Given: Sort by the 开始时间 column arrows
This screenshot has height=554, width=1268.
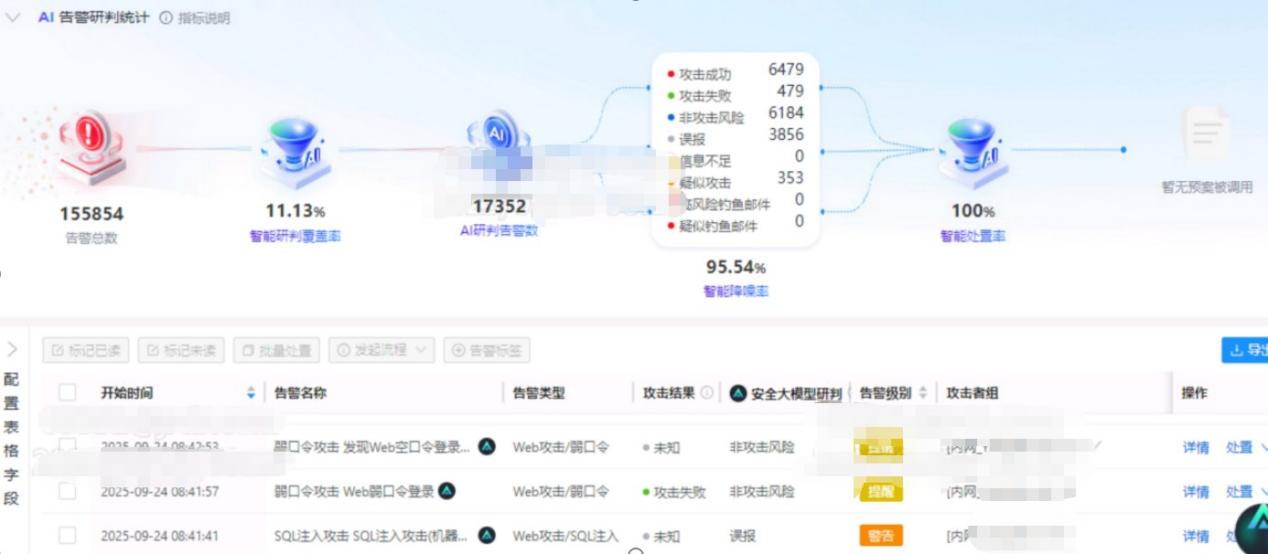Looking at the screenshot, I should tap(251, 393).
